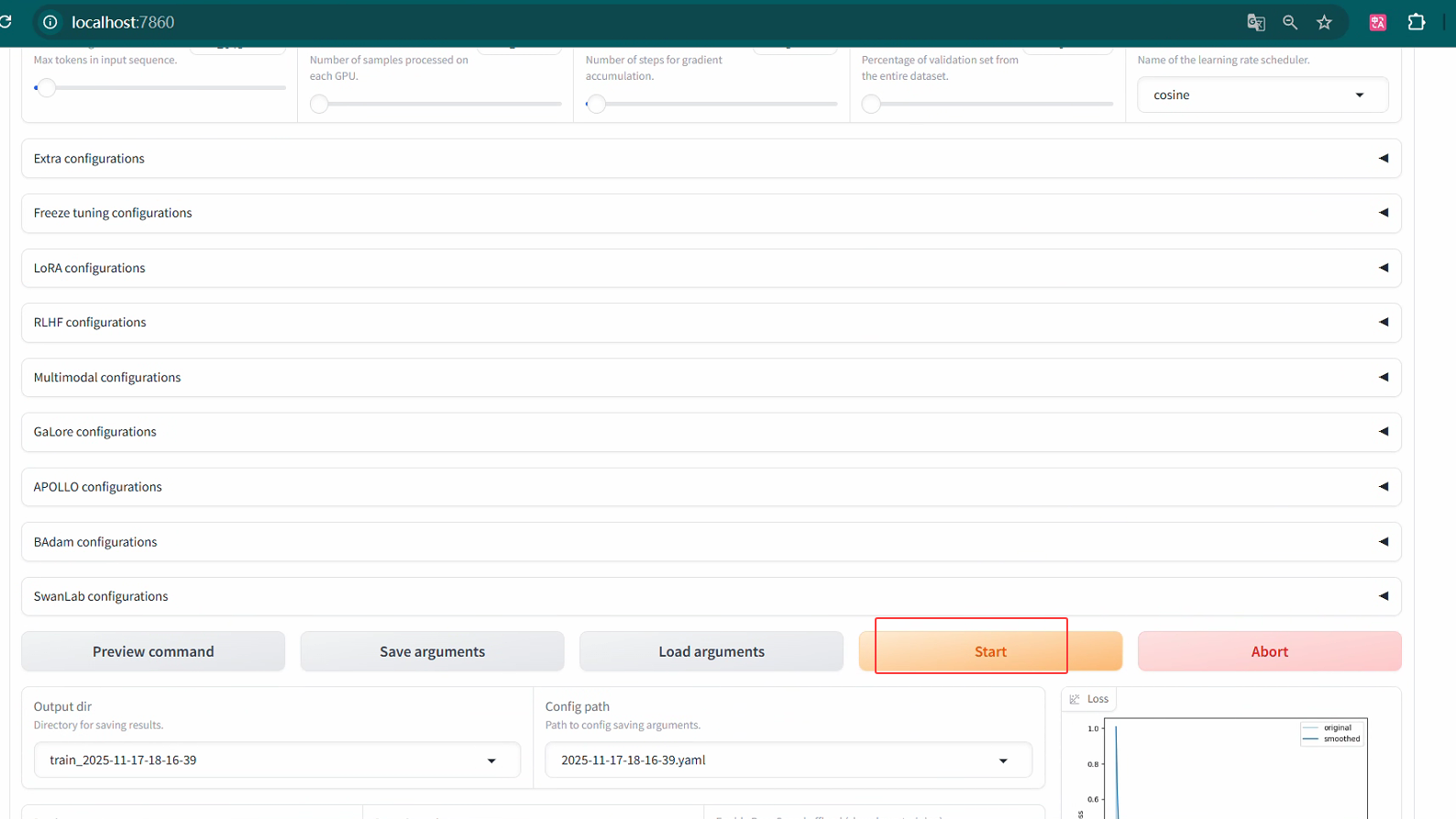Screen dimensions: 1456x819
Task: Expand APOLLO configurations section
Action: point(711,487)
